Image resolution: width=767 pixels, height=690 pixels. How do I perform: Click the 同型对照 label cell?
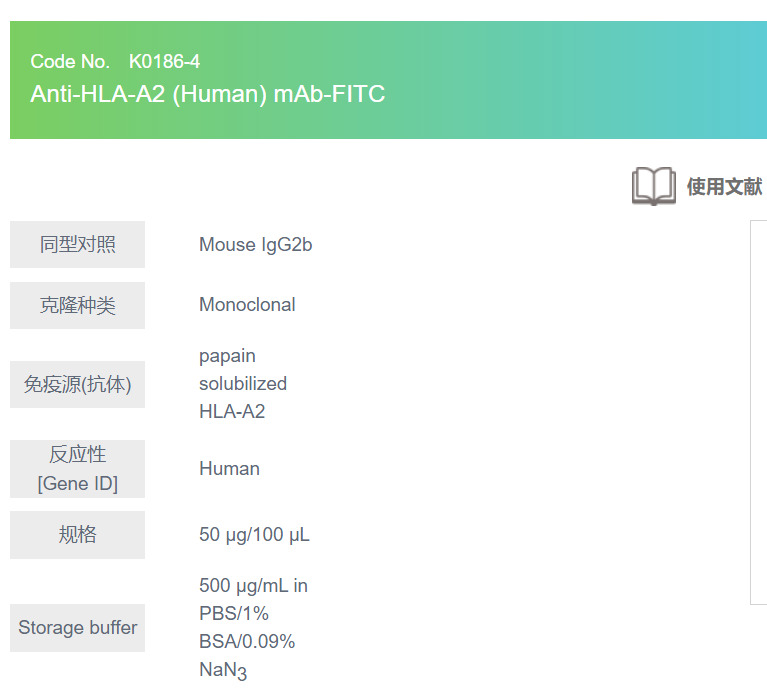[x=77, y=244]
